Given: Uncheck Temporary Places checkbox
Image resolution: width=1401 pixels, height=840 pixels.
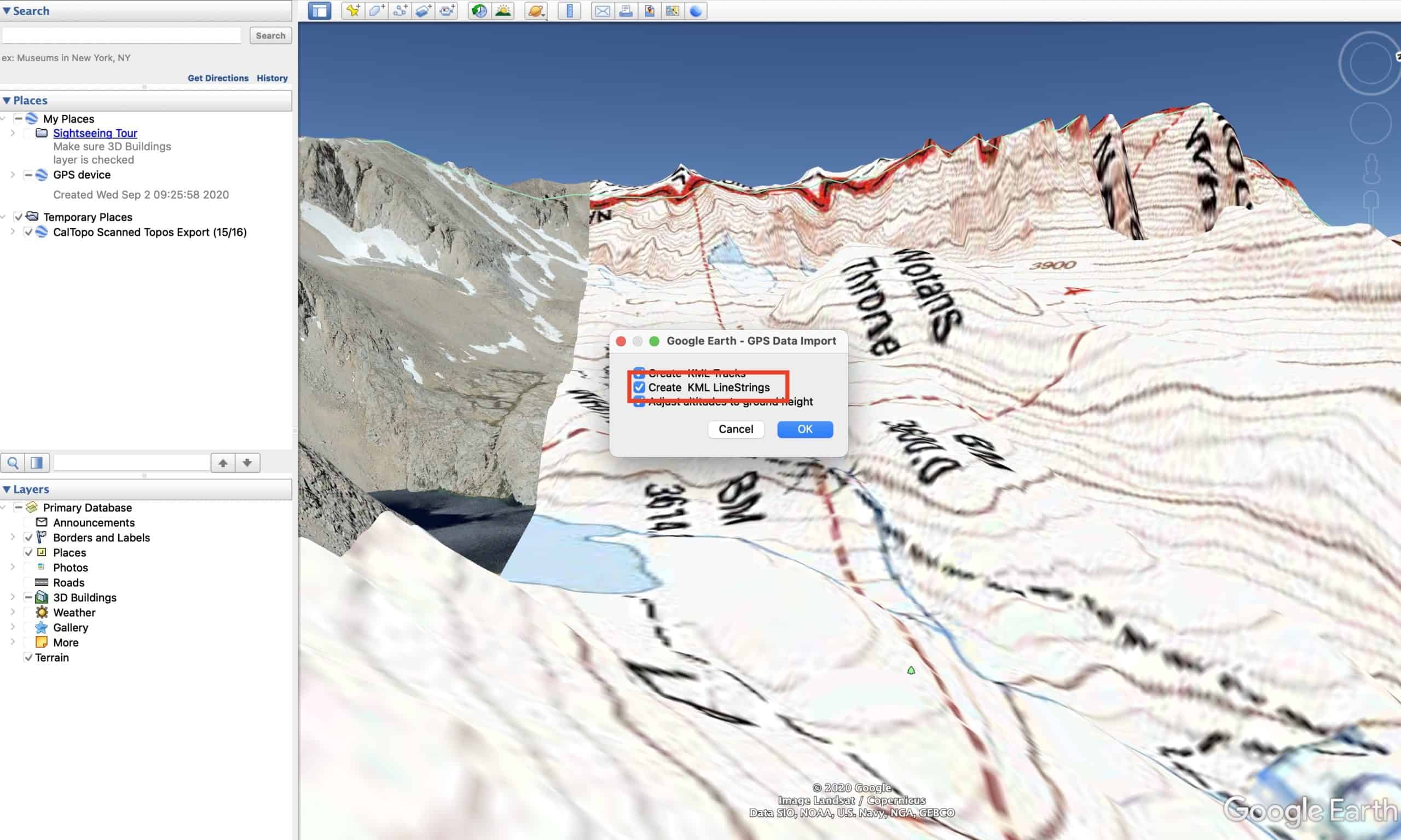Looking at the screenshot, I should pyautogui.click(x=18, y=217).
